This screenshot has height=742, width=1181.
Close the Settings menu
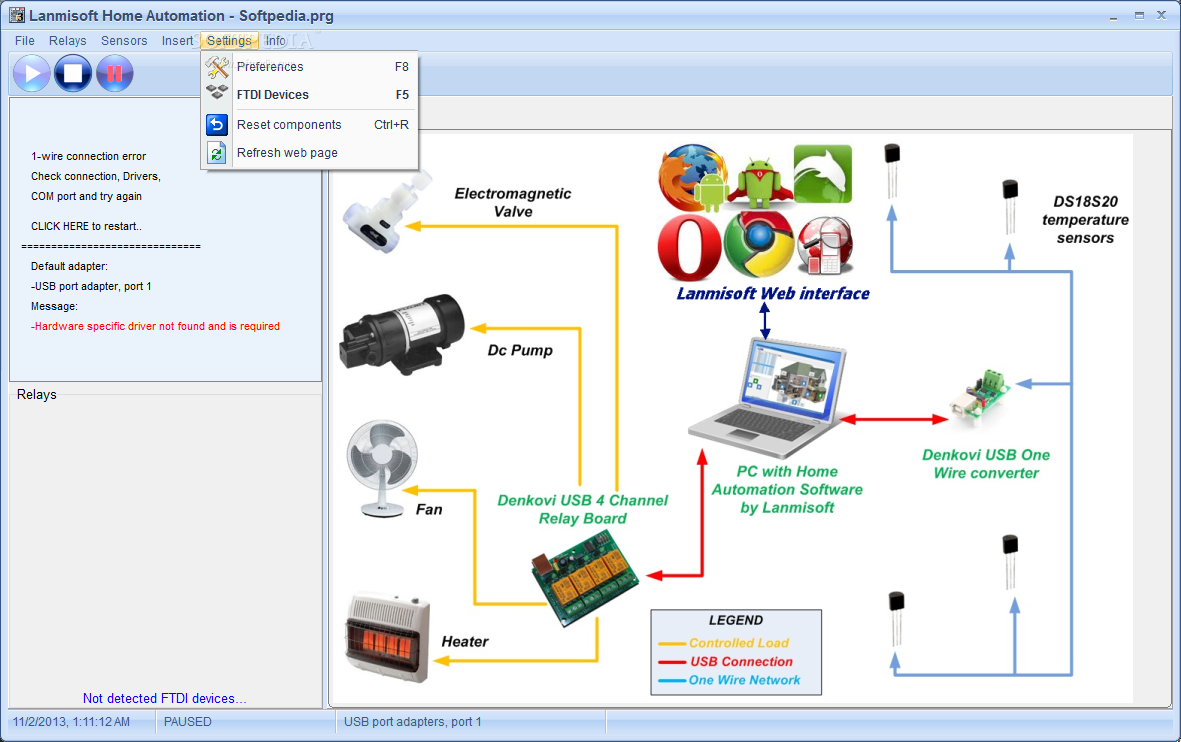pyautogui.click(x=229, y=41)
